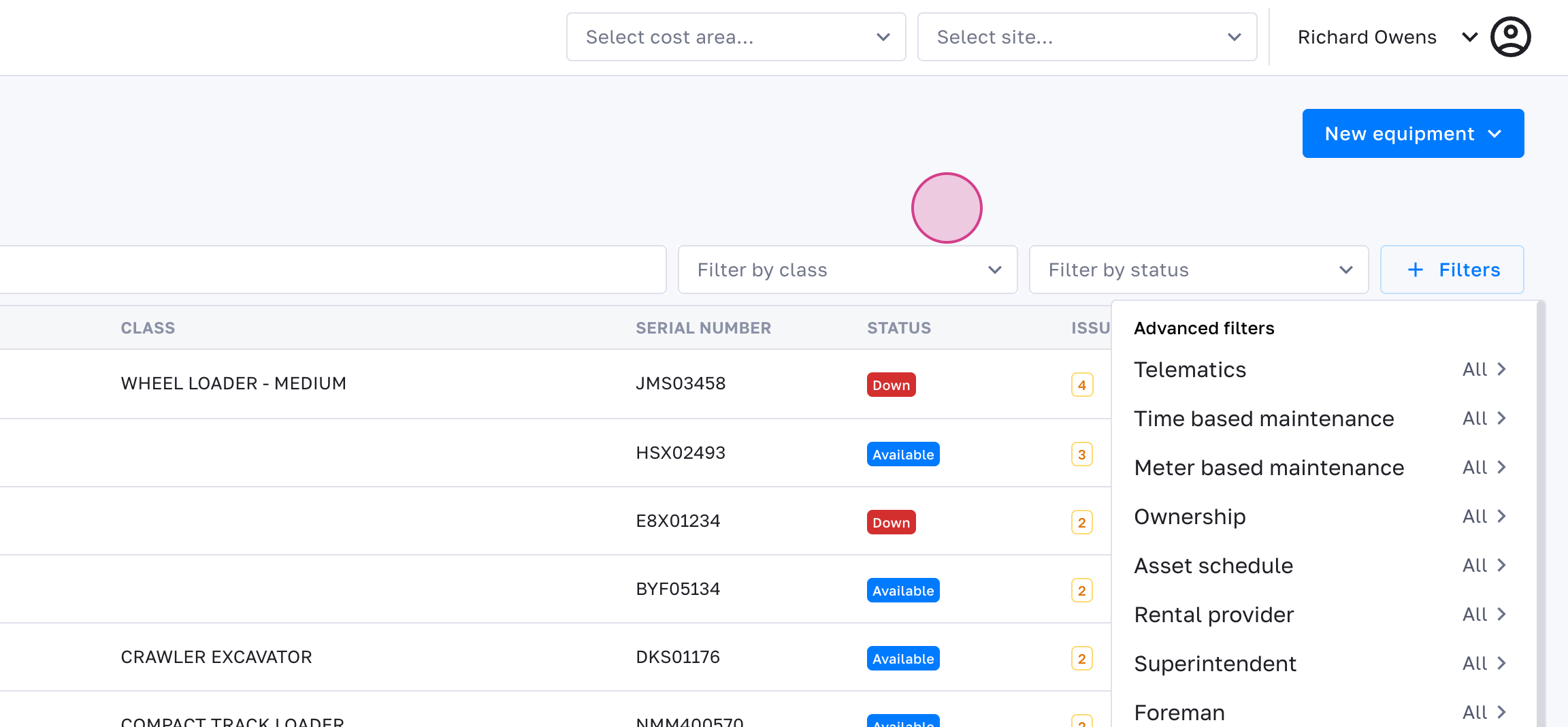Click the Down status badge for E8X01234
Viewport: 1568px width, 727px height.
coord(891,523)
